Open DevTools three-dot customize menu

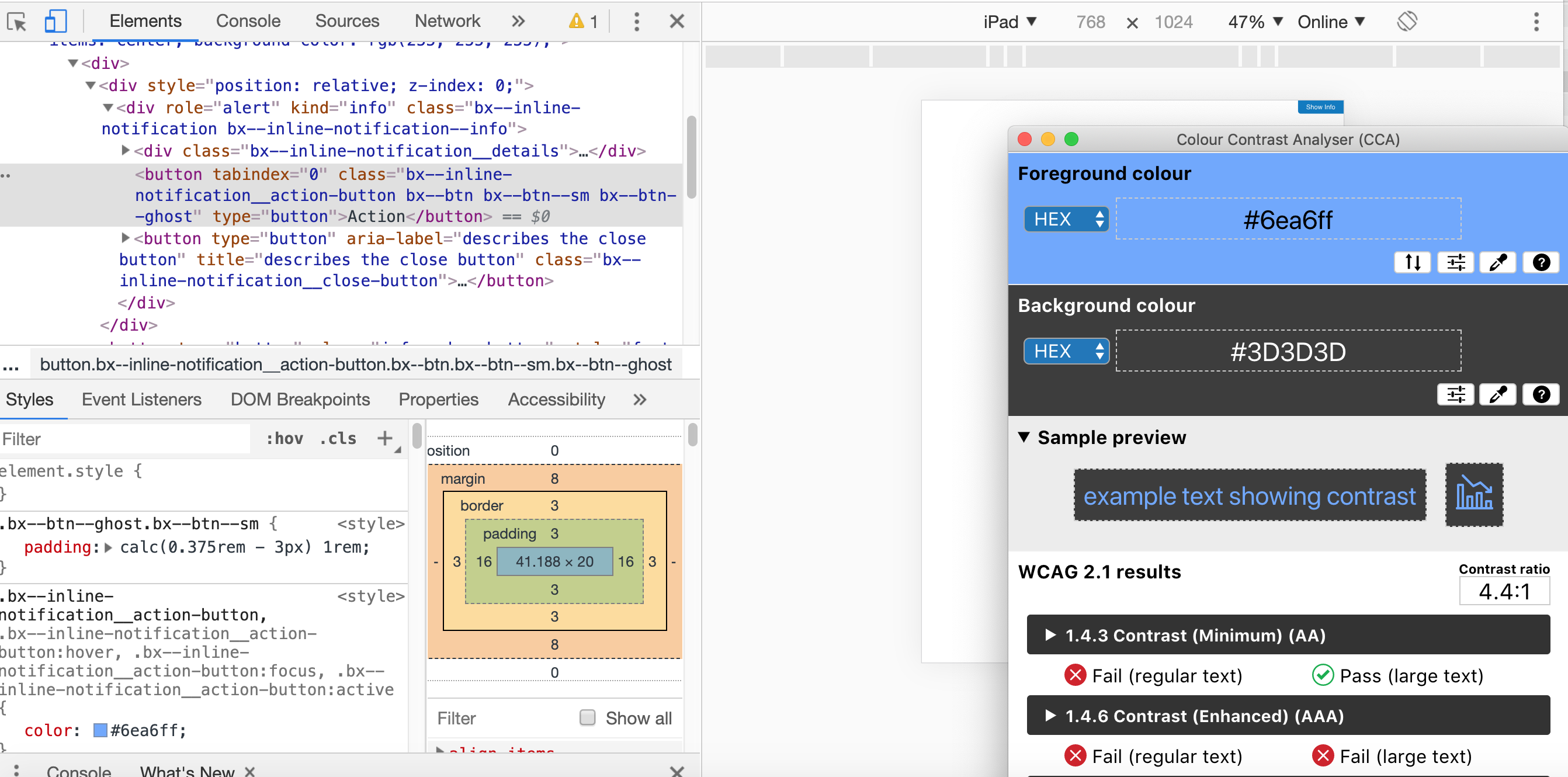coord(636,22)
